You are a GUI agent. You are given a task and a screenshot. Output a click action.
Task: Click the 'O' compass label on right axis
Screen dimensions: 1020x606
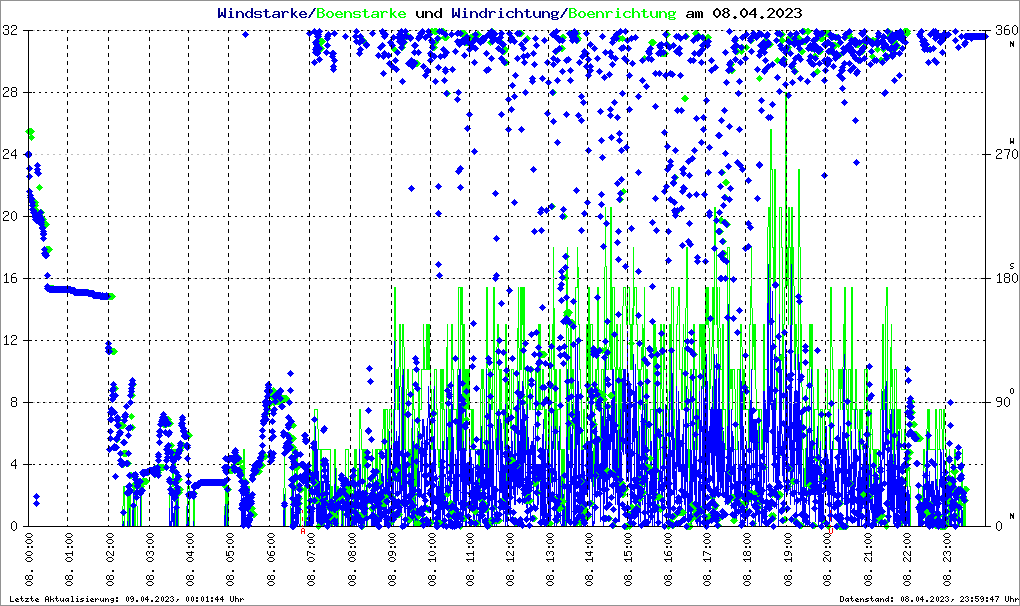coord(1012,391)
